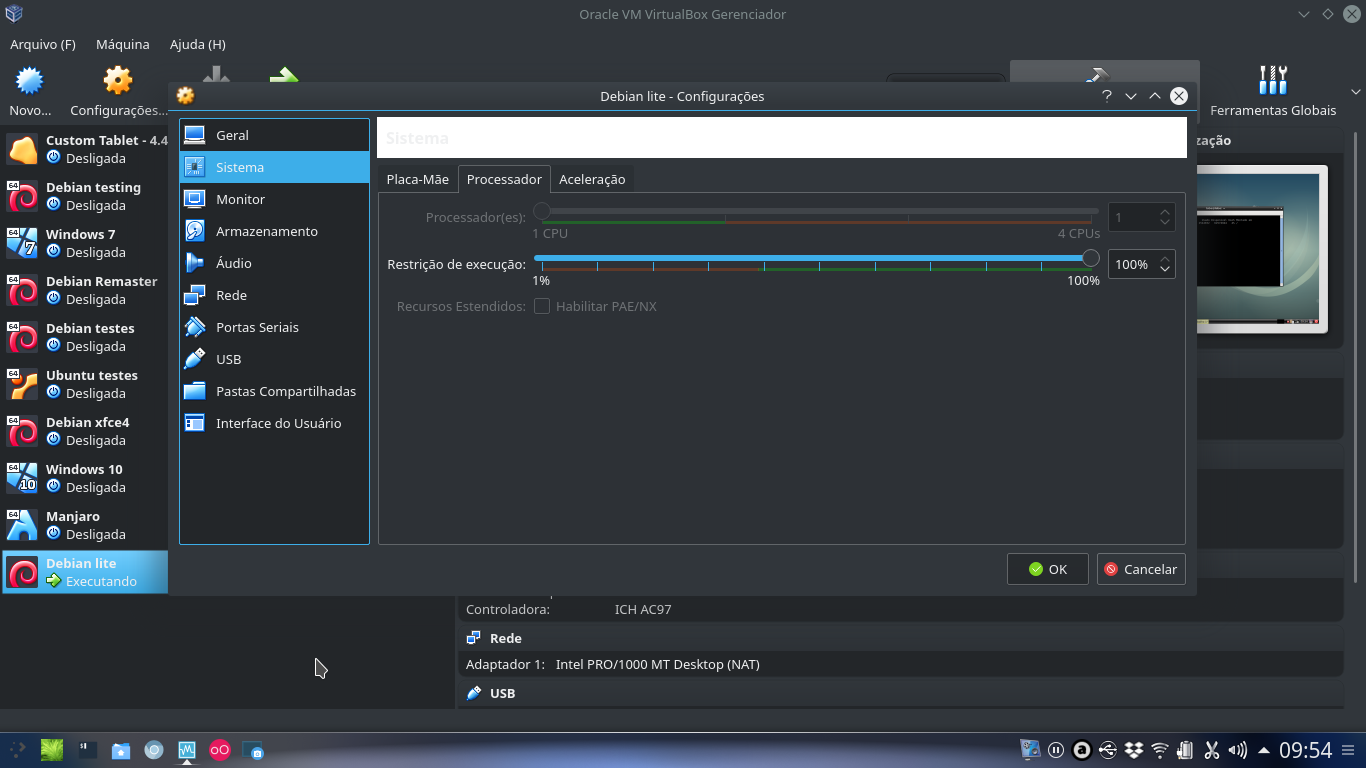This screenshot has height=768, width=1366.
Task: Select the Portas Seriais category
Action: (255, 327)
